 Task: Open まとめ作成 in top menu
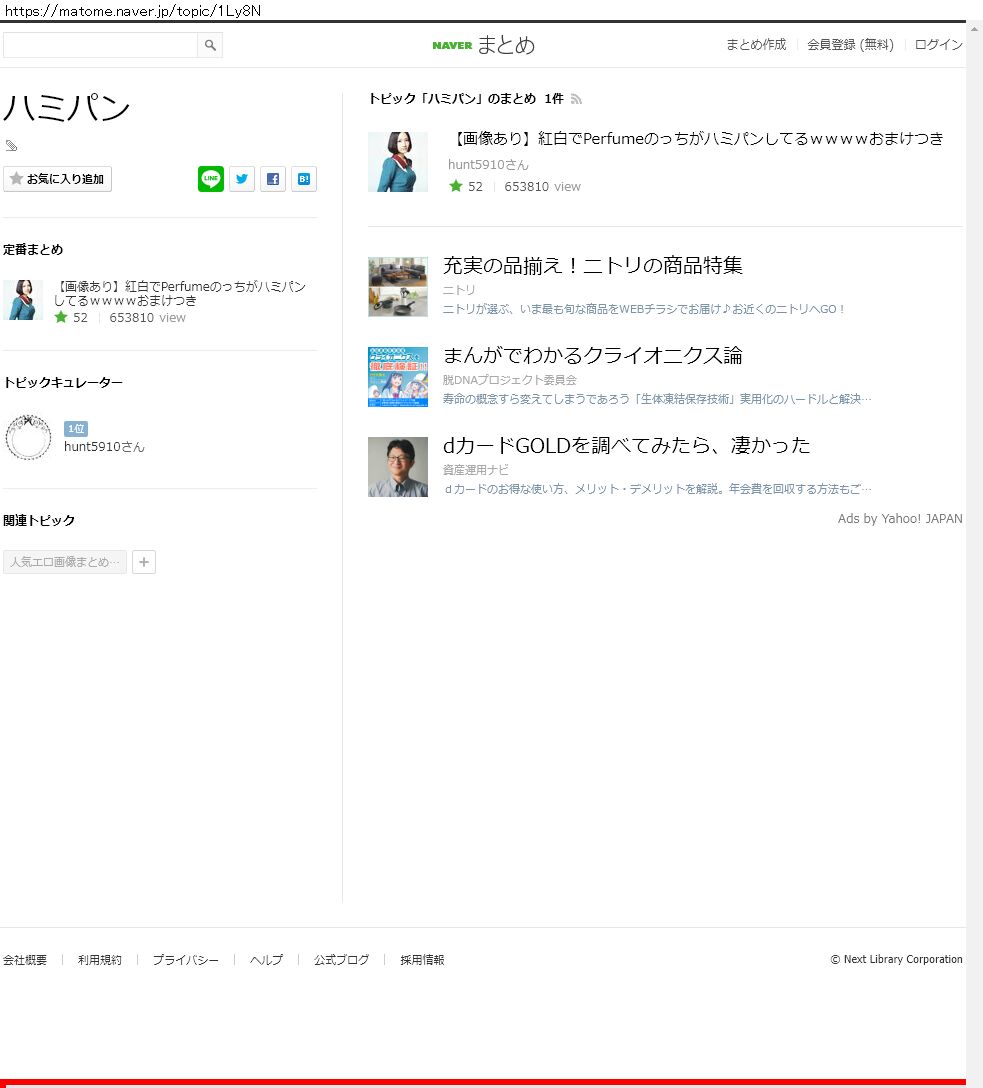coord(755,45)
